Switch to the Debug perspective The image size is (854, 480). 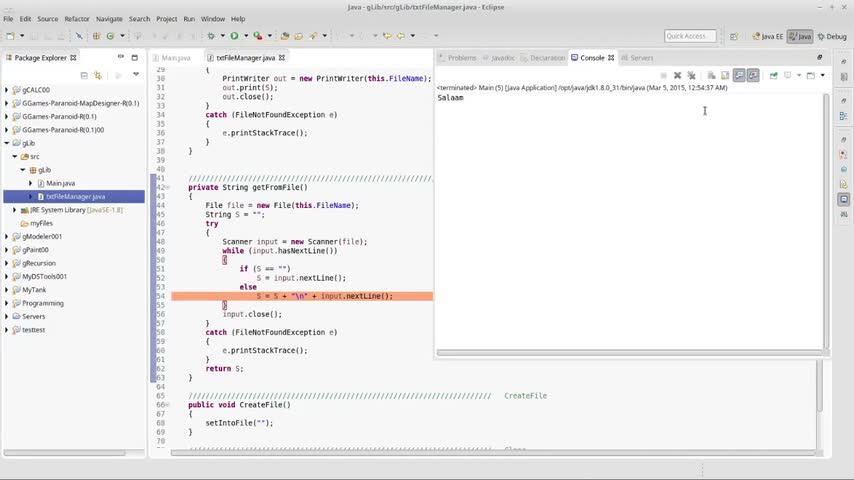tap(832, 37)
